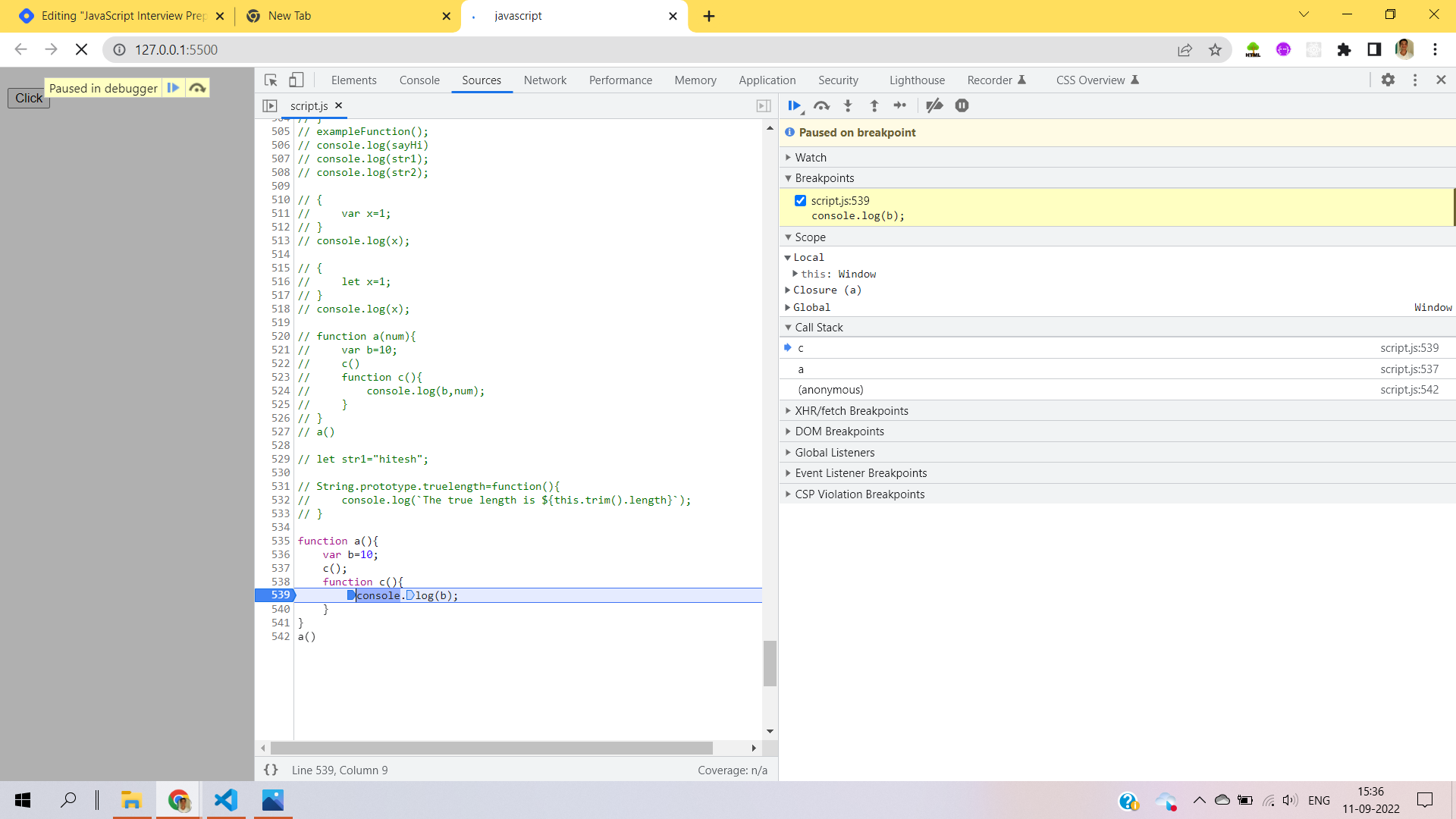Open the Elements tab

coord(354,80)
